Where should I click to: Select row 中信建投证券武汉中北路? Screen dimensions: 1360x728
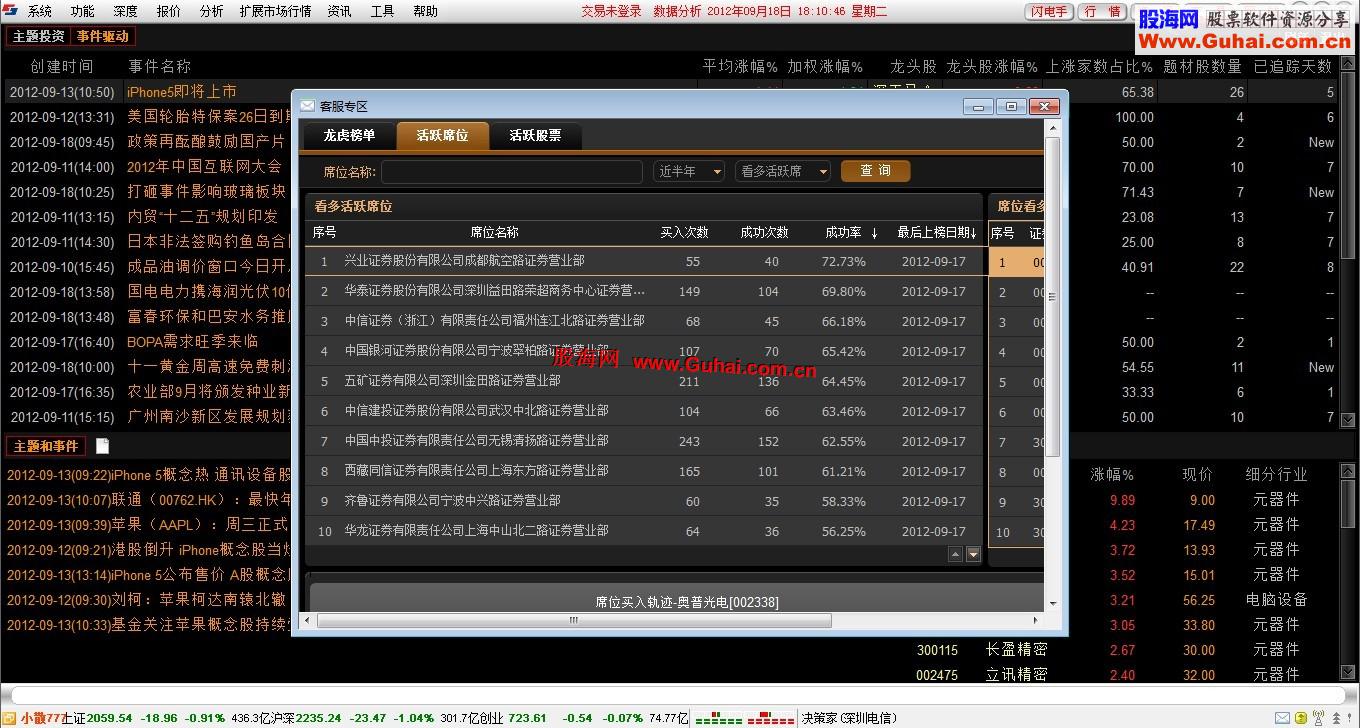[645, 411]
